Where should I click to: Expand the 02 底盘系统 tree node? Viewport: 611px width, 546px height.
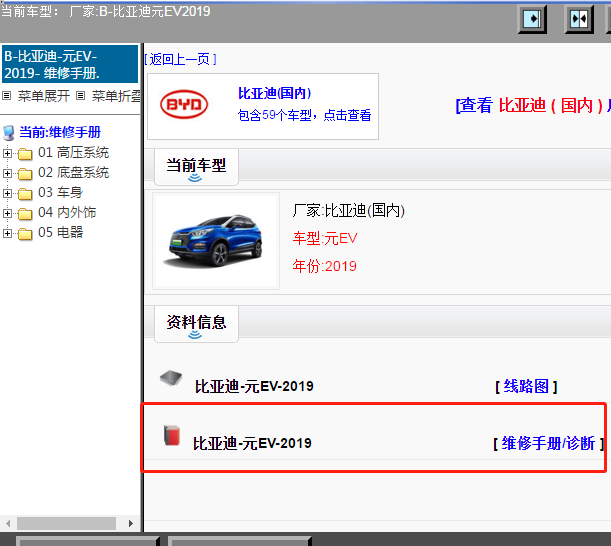(7, 173)
